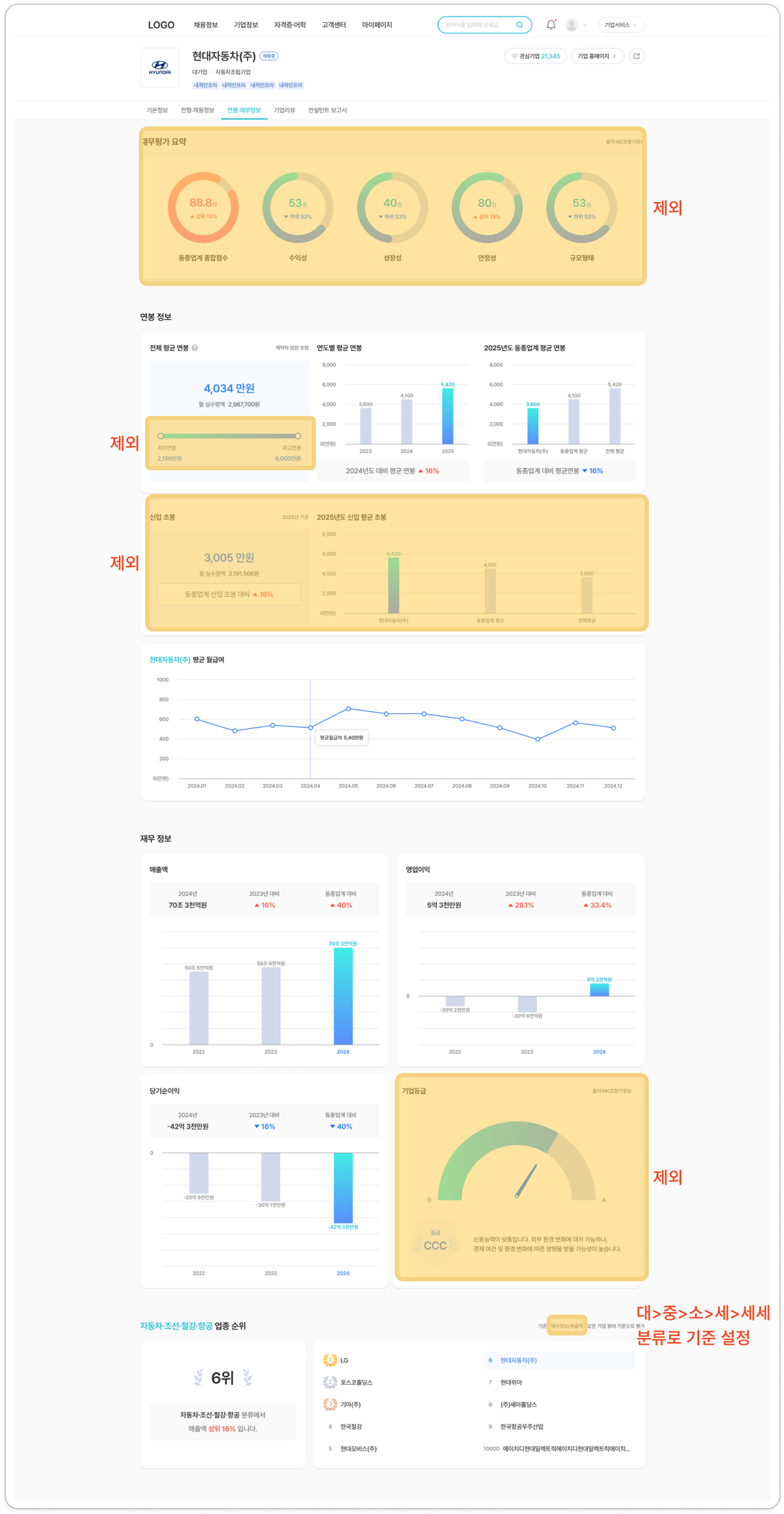Open notifications via the bell icon
The width and height of the screenshot is (784, 1514).
[x=551, y=25]
